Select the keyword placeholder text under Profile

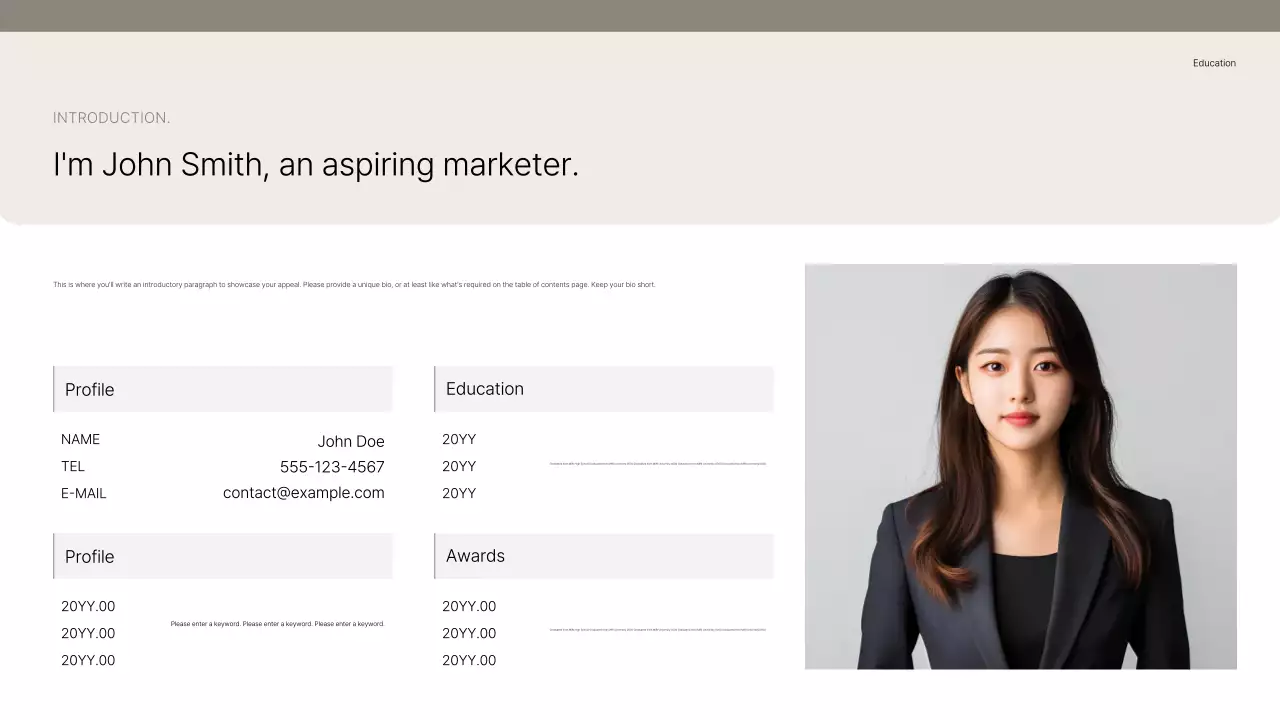(277, 623)
